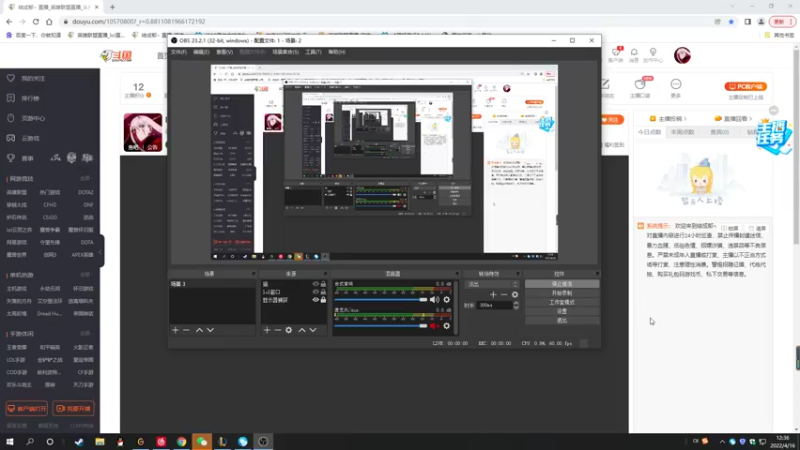
Task: Open the 更多 three-dots icon
Action: click(676, 84)
